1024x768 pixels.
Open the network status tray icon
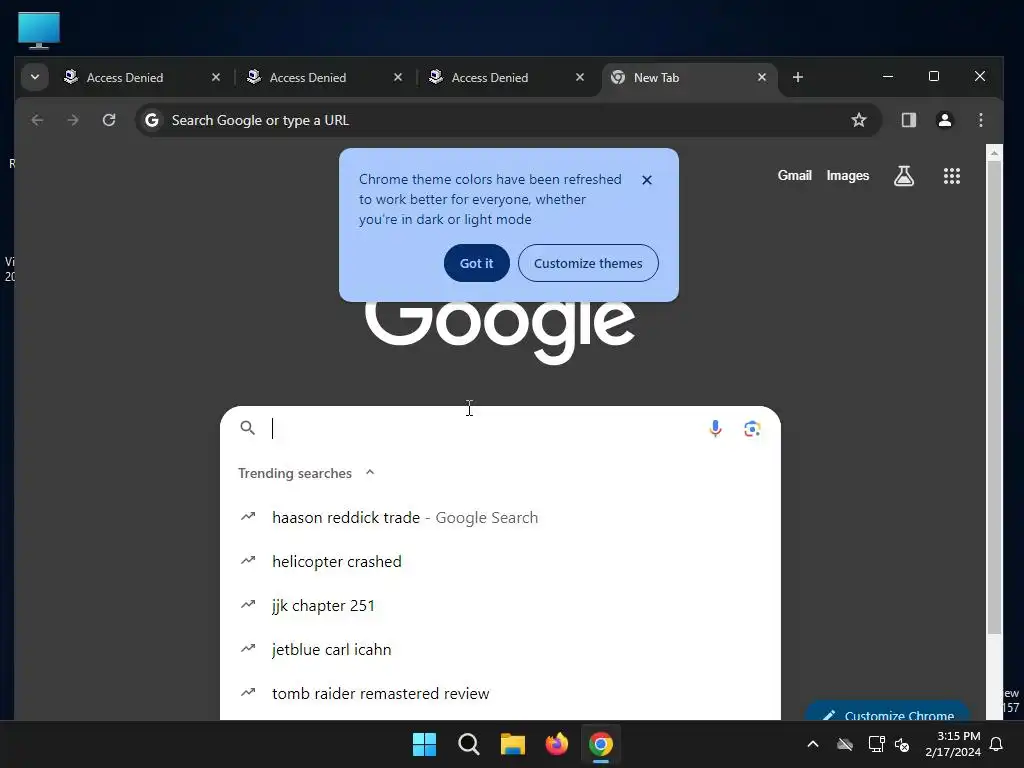[x=876, y=744]
